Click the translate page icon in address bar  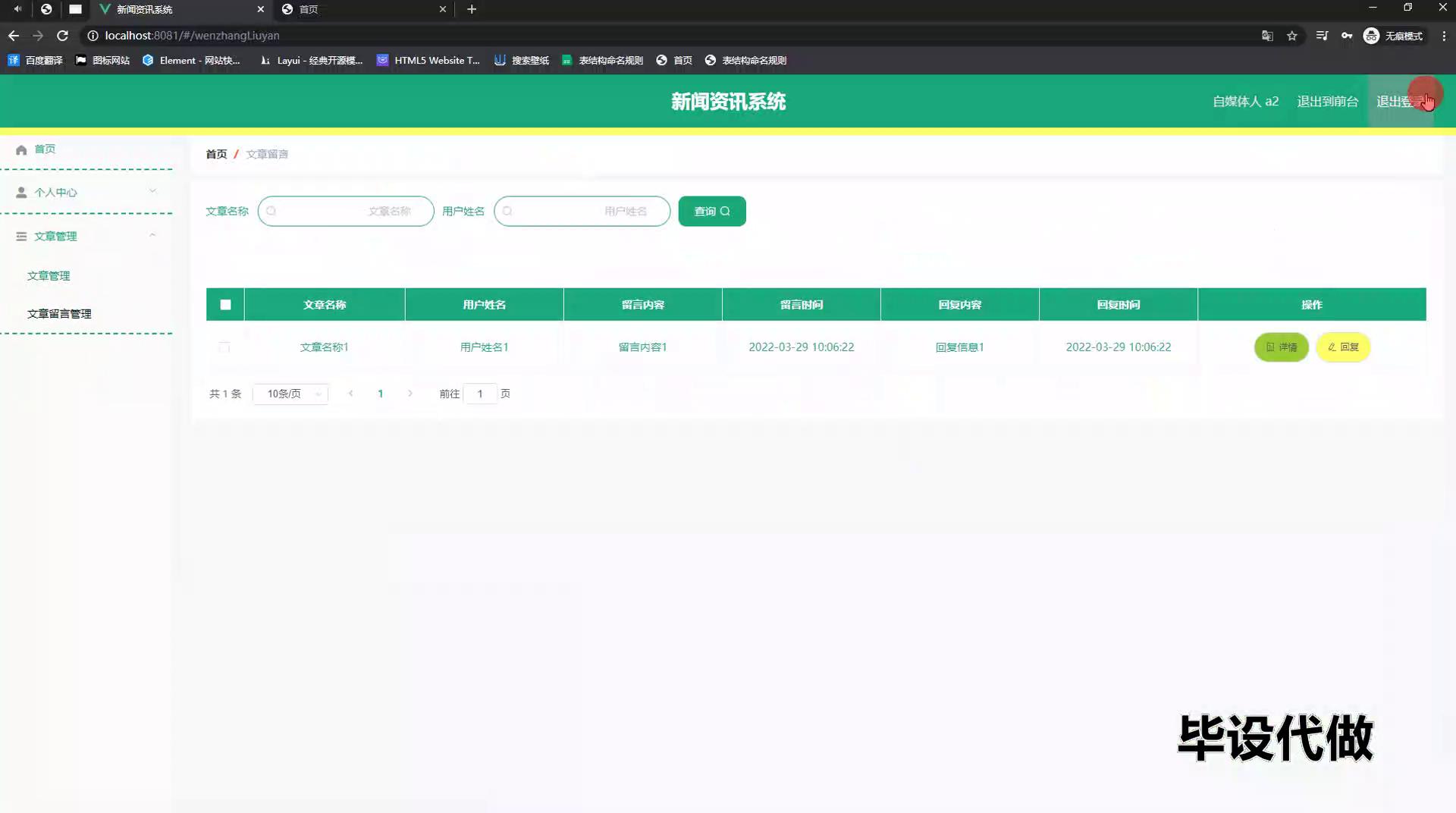click(1267, 36)
